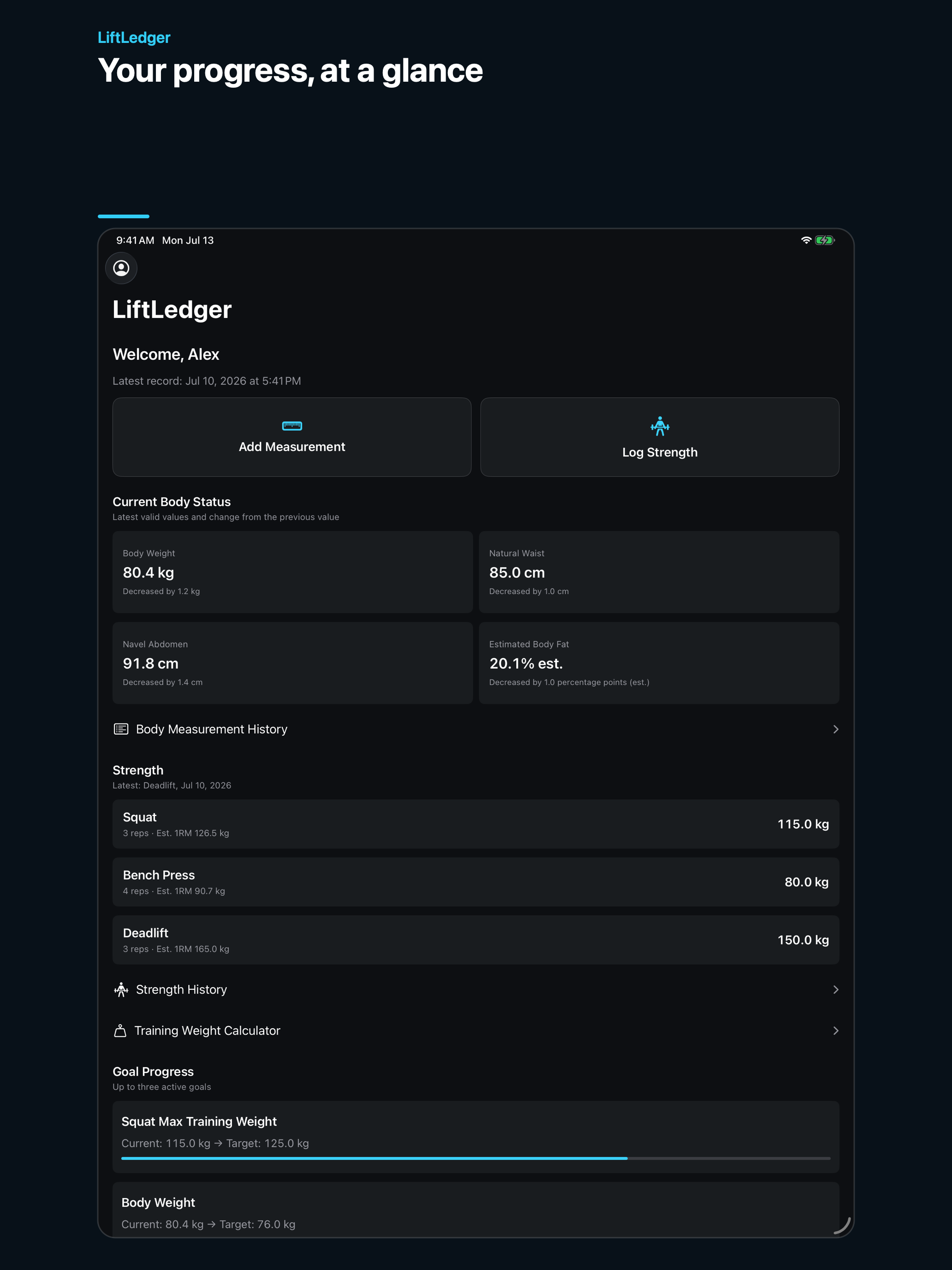Click the Goal Progress heading
Screen dimensions: 952x1270
(x=153, y=1072)
